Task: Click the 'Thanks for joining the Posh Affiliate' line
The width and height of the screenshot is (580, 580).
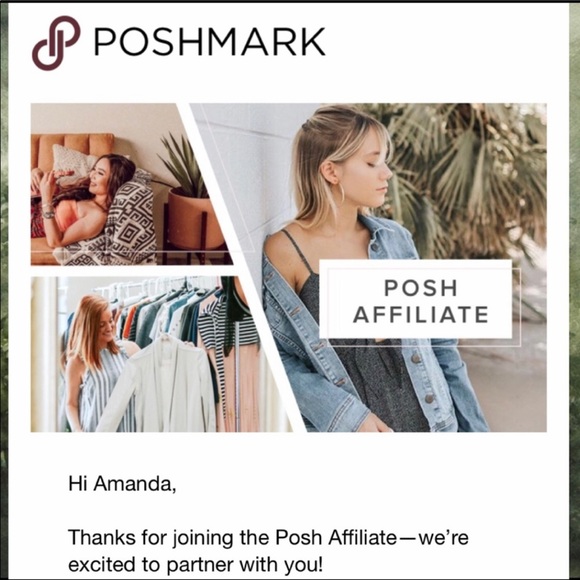Action: (x=268, y=537)
